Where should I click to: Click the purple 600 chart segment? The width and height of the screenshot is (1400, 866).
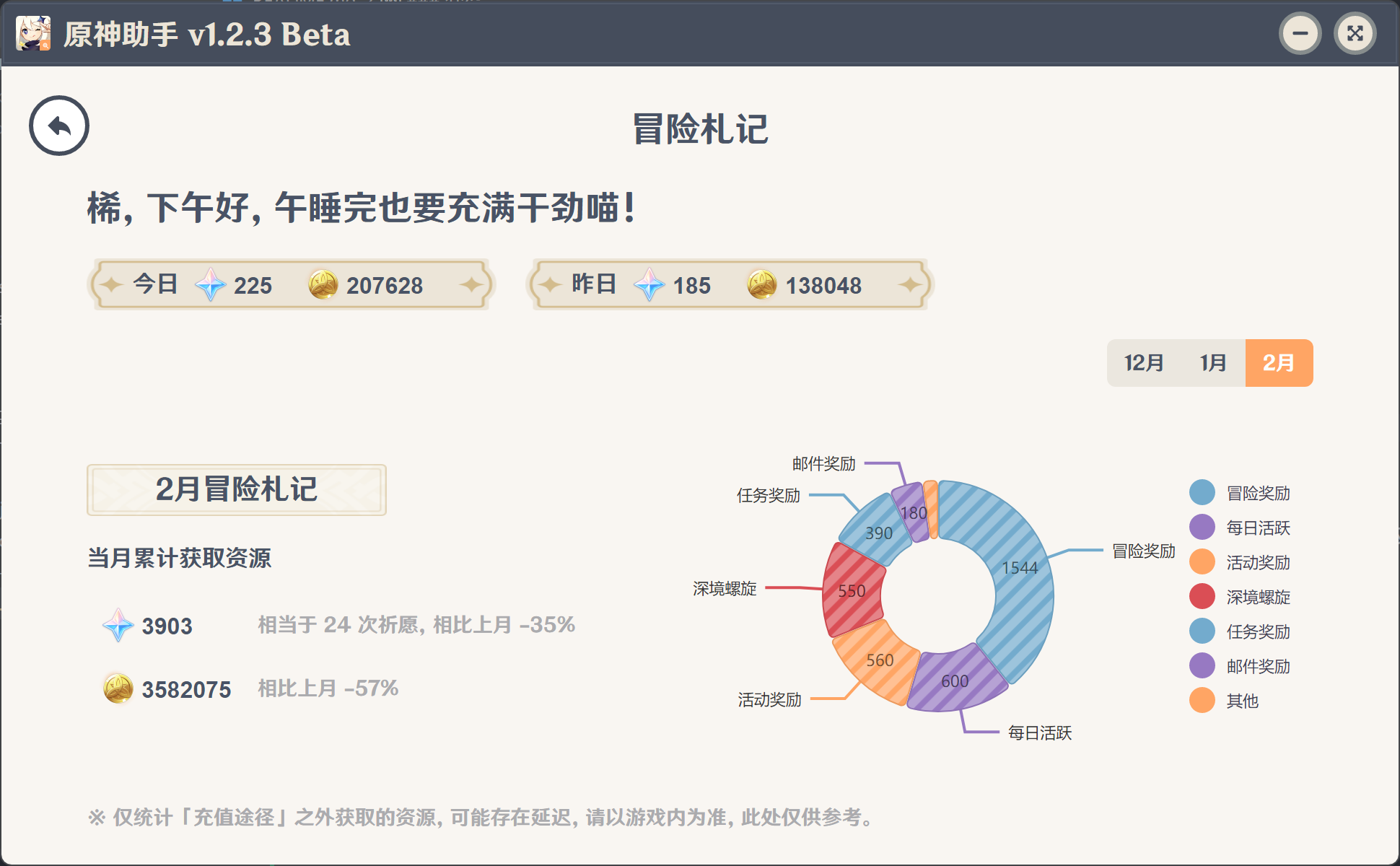coord(954,681)
